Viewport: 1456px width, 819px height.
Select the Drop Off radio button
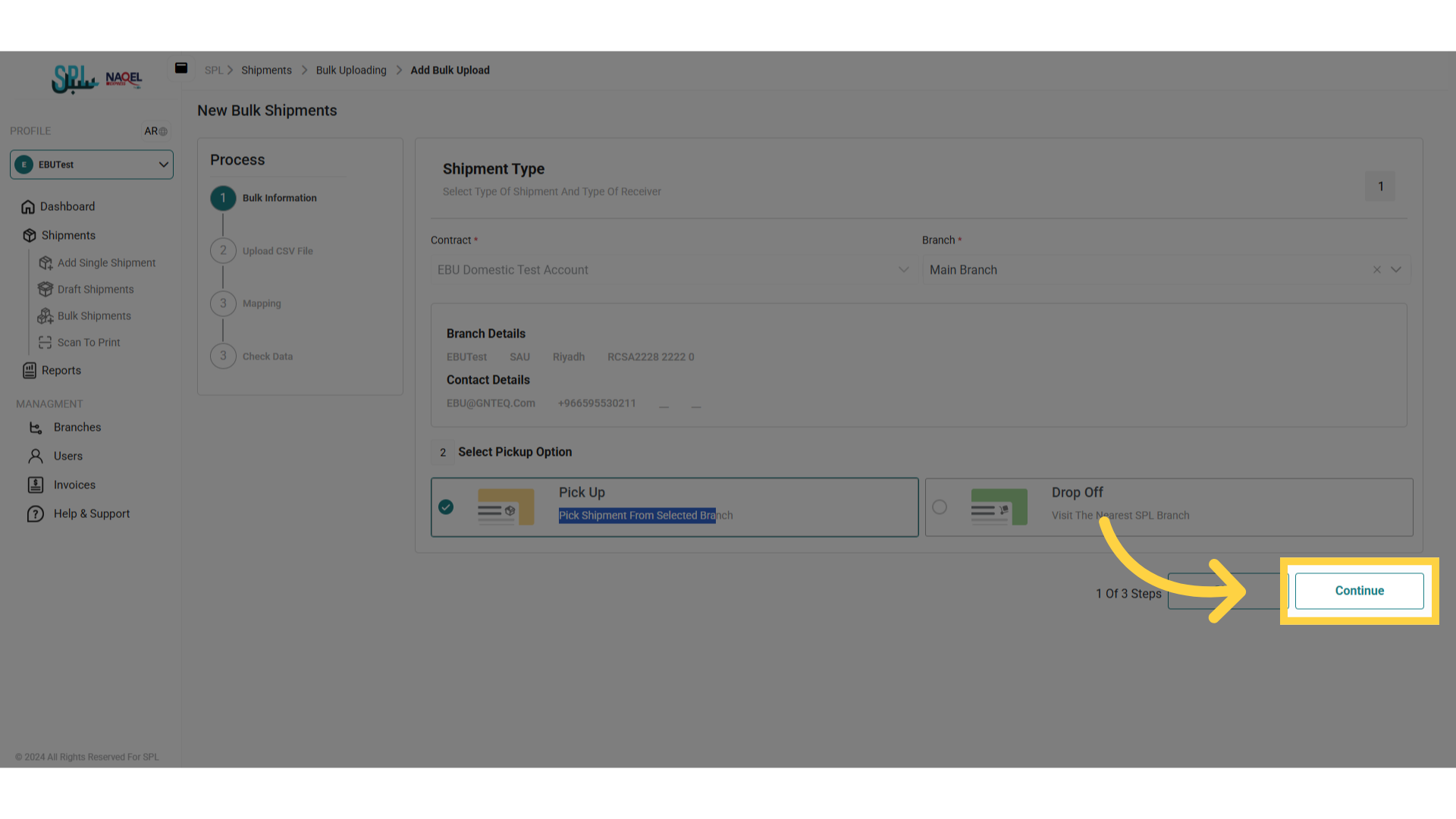point(940,507)
